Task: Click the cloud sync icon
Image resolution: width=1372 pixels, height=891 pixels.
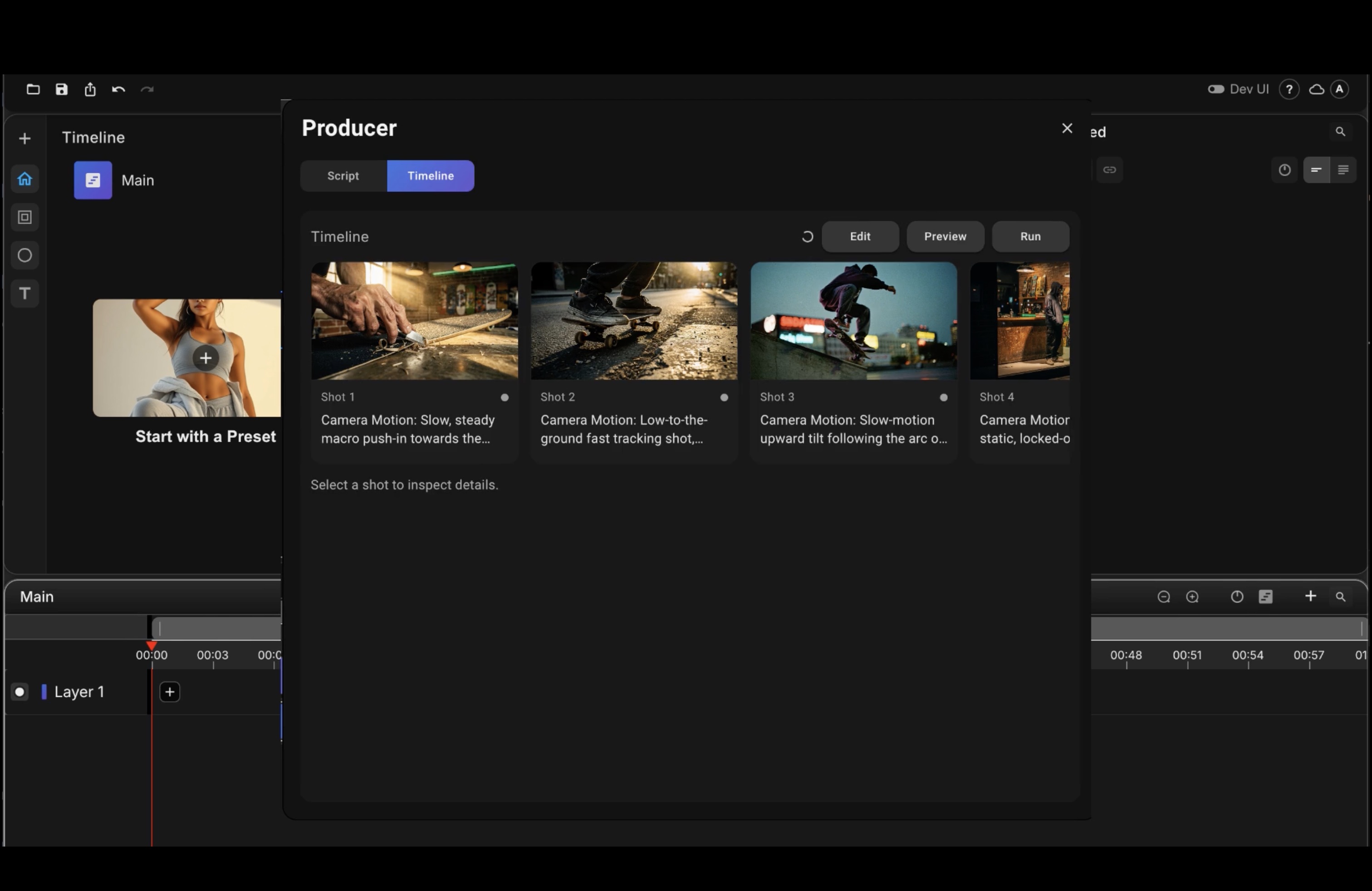Action: pyautogui.click(x=1317, y=89)
